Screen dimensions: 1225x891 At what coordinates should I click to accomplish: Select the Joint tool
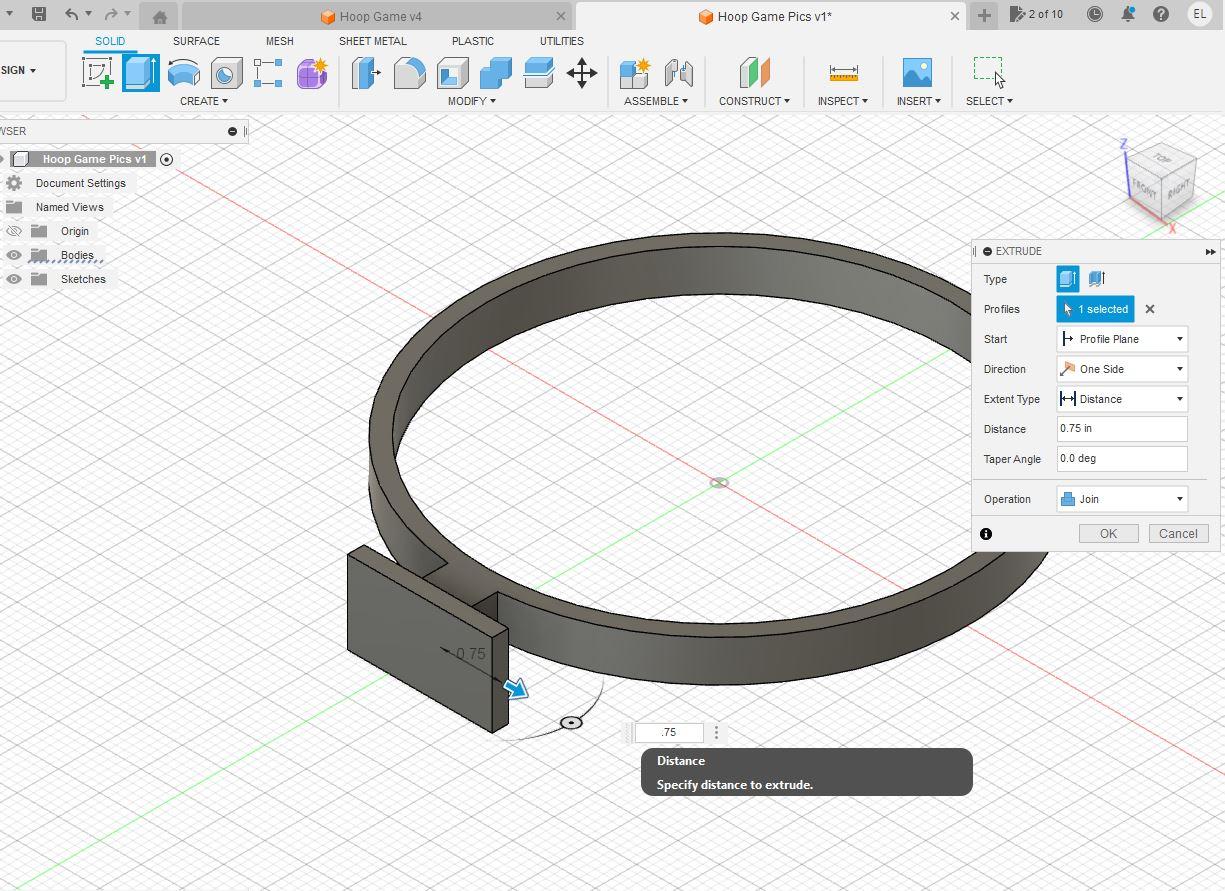coord(679,73)
